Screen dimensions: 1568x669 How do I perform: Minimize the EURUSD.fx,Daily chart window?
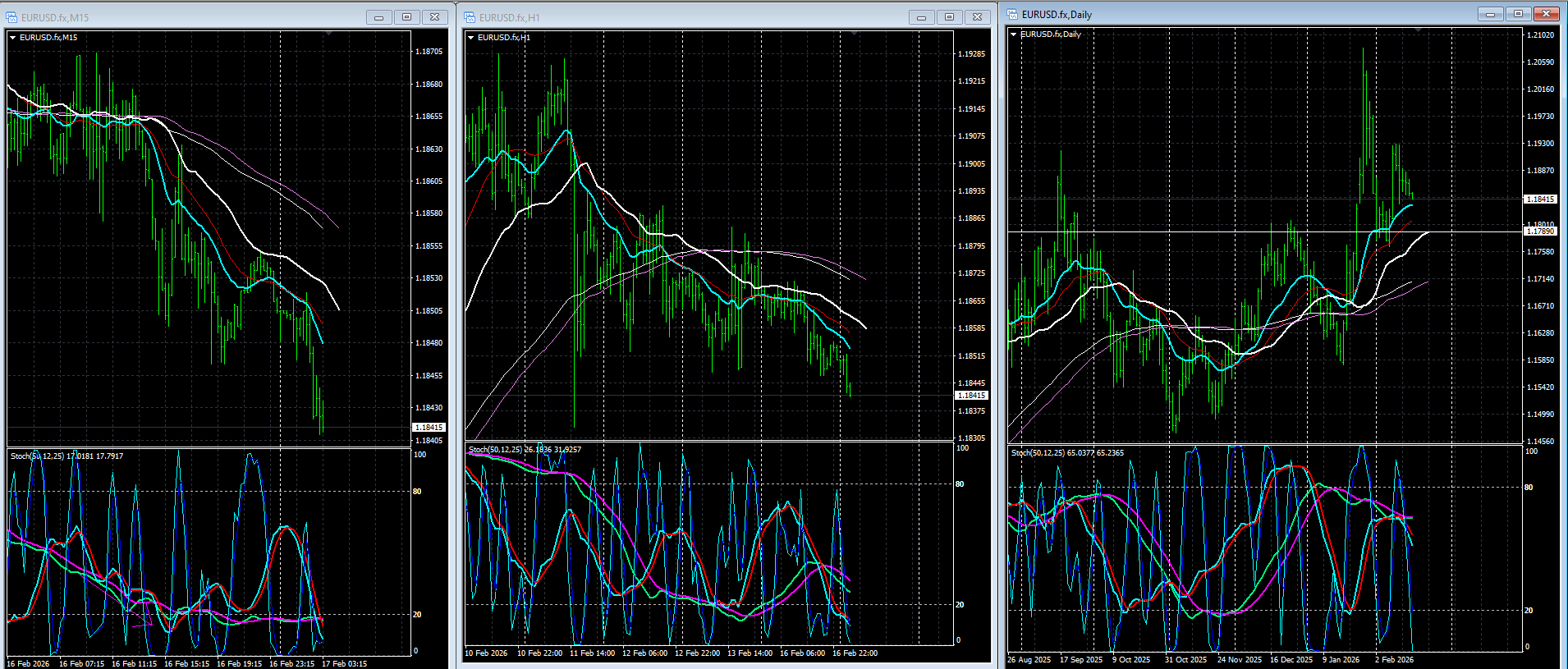[1490, 14]
